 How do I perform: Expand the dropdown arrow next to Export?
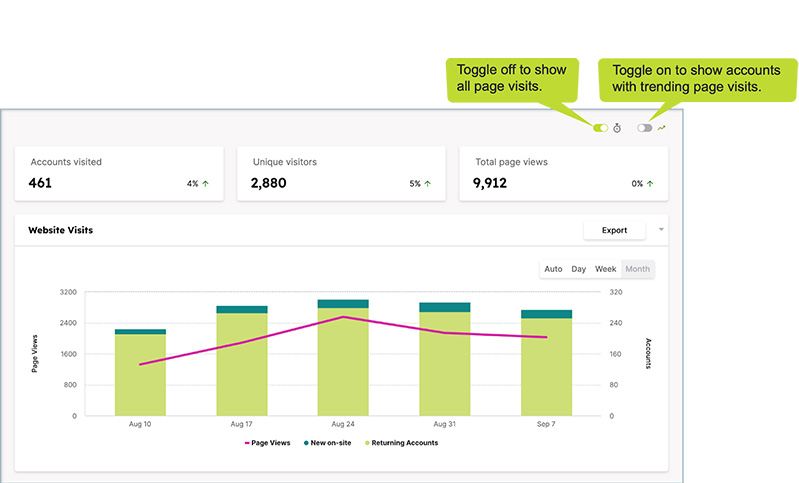coord(661,229)
